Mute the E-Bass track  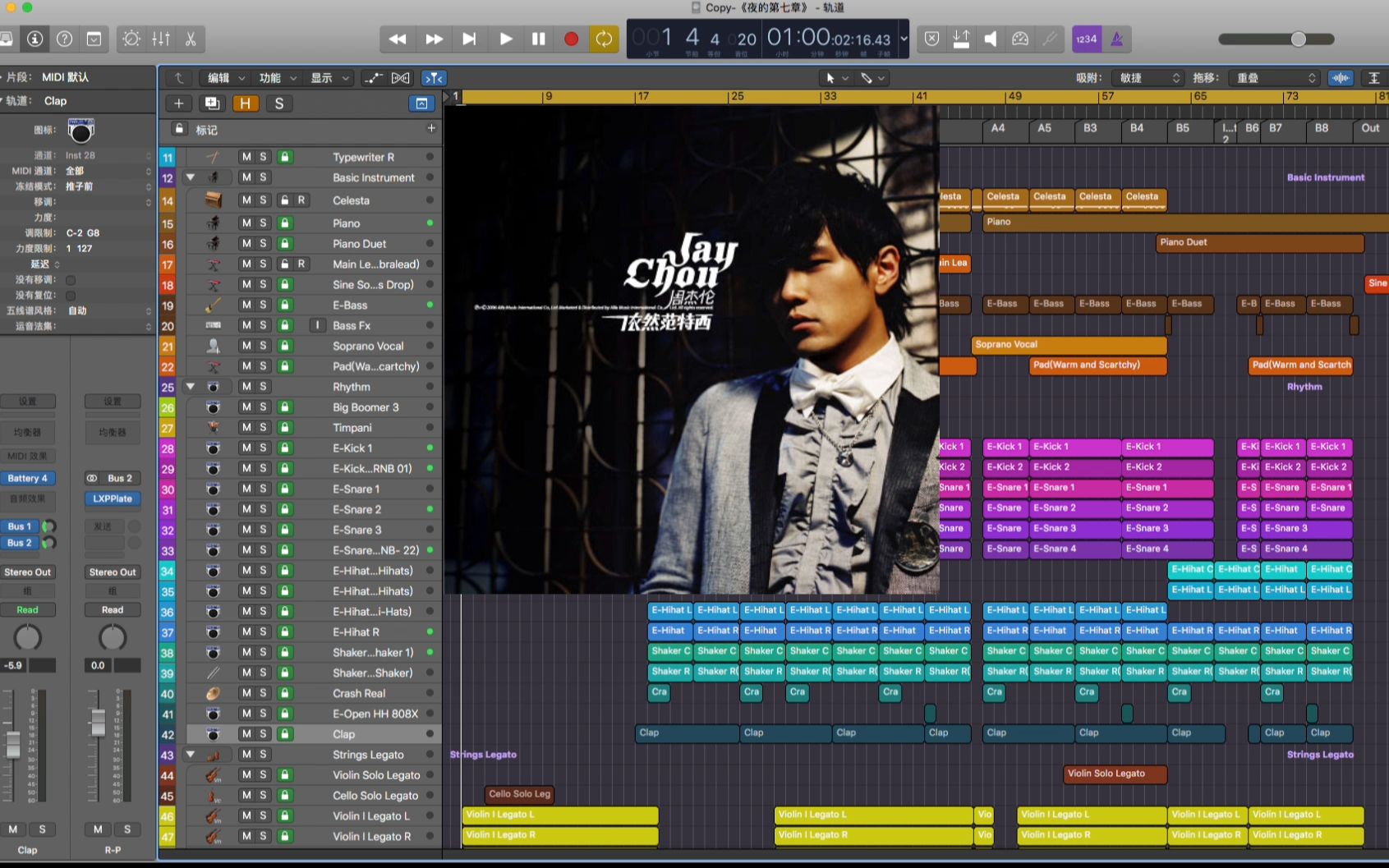pyautogui.click(x=246, y=305)
